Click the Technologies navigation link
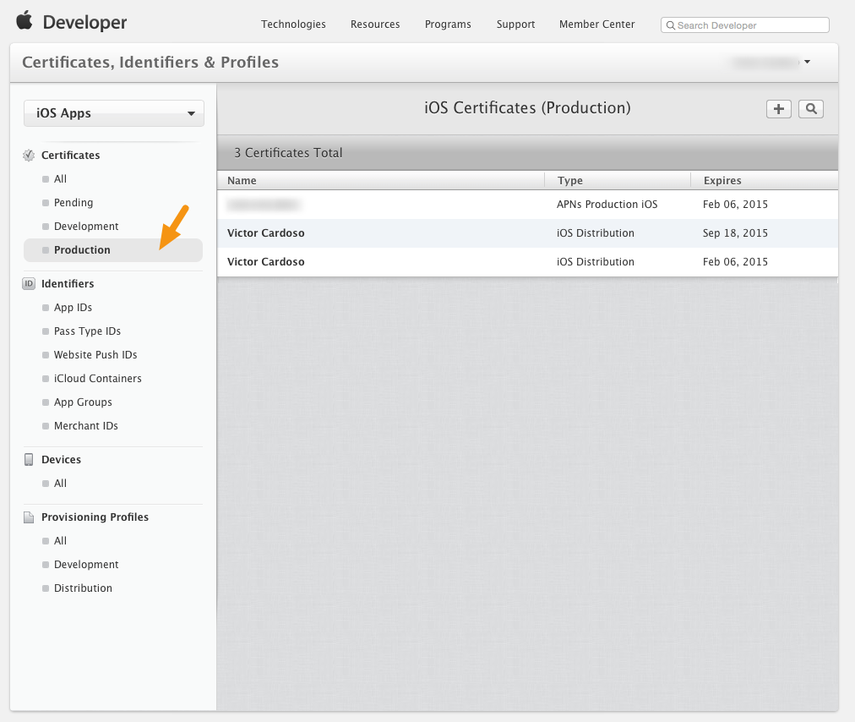Screen dimensions: 855x722 coord(293,24)
